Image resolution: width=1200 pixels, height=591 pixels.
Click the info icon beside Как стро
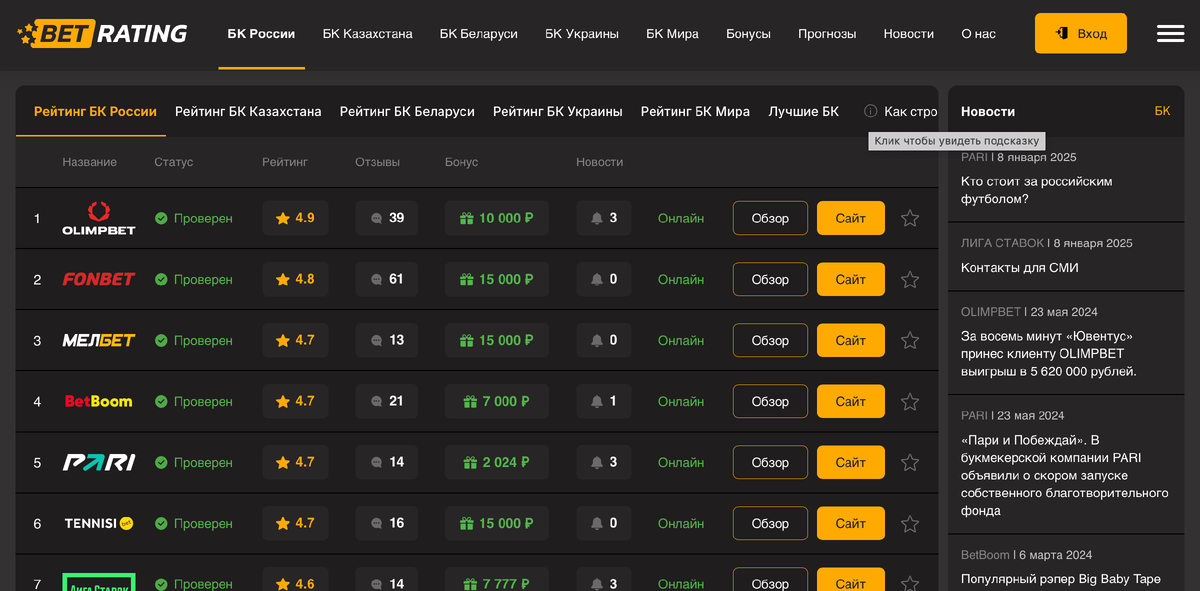(x=871, y=112)
